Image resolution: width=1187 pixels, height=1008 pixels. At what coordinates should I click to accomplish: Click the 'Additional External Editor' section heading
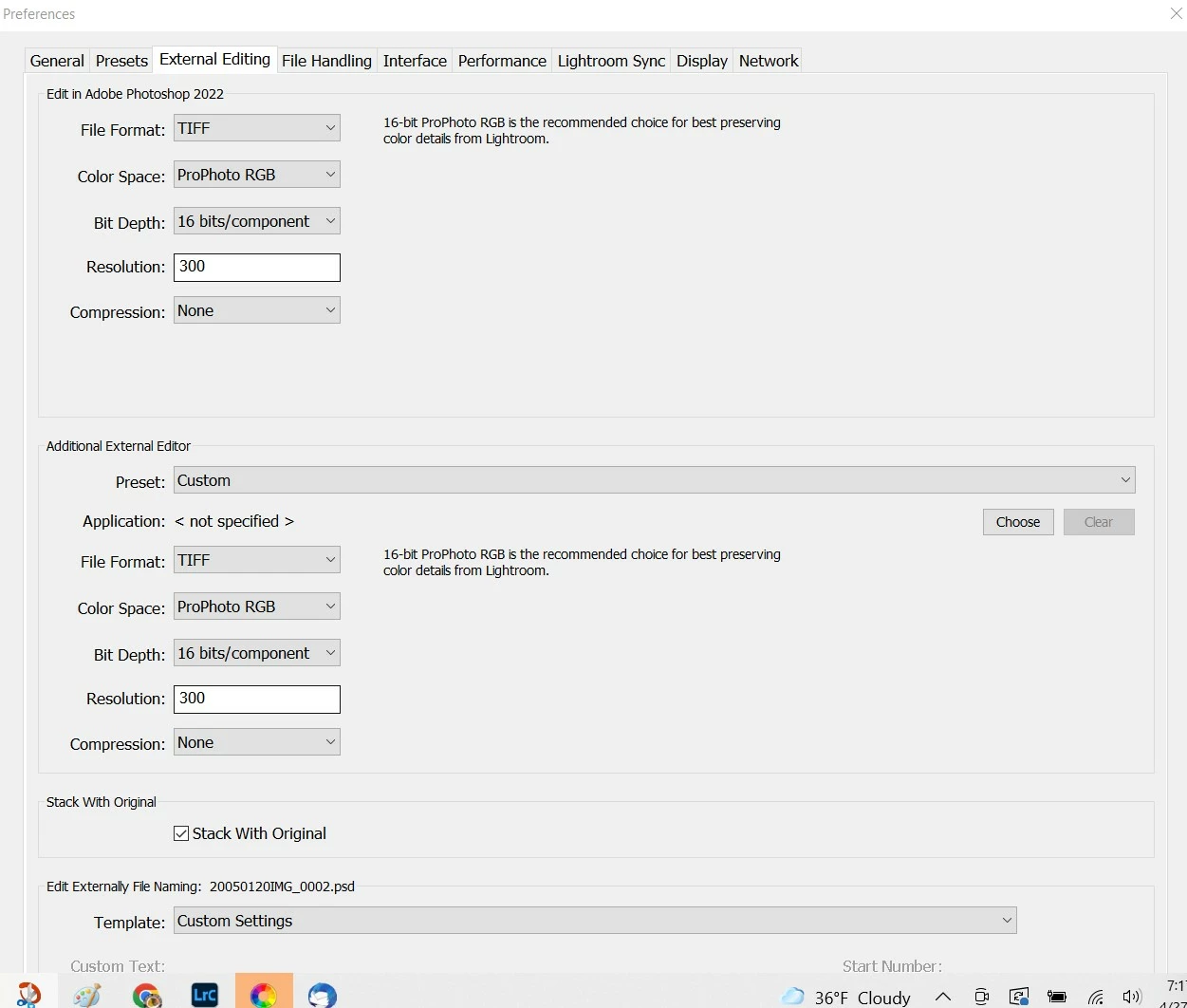(119, 446)
